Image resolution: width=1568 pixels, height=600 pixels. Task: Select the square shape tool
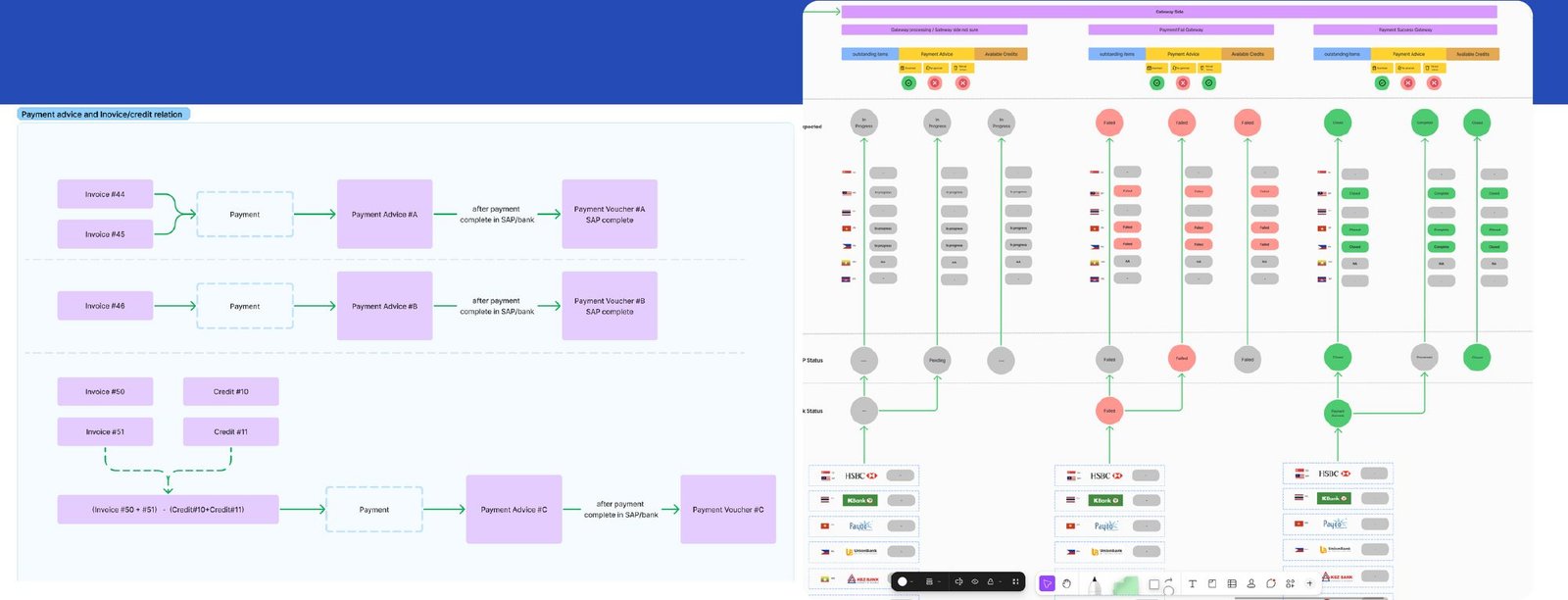coord(1153,584)
